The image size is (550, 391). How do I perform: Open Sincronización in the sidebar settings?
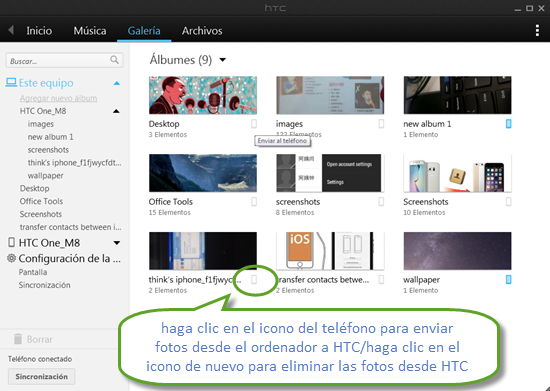click(x=45, y=285)
